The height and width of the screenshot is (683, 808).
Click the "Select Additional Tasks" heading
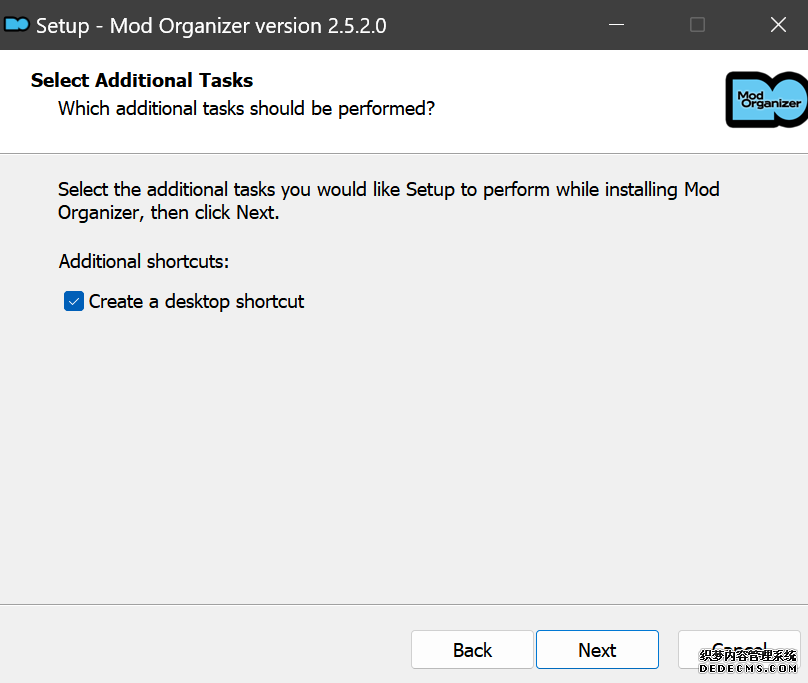pyautogui.click(x=142, y=80)
